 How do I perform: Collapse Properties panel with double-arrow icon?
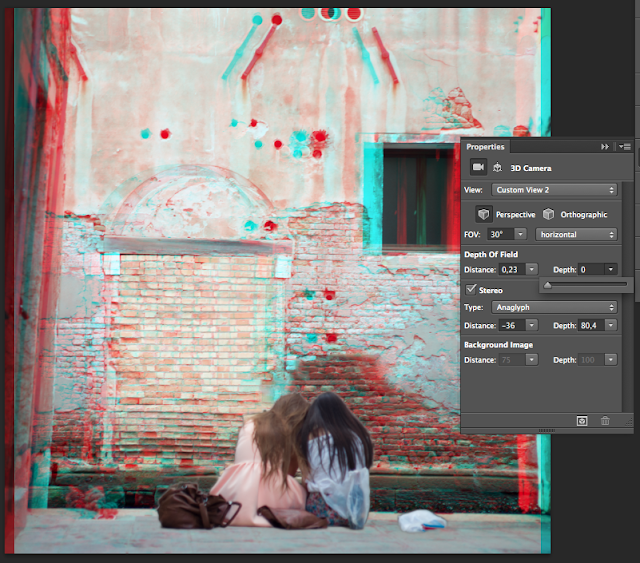pyautogui.click(x=605, y=147)
